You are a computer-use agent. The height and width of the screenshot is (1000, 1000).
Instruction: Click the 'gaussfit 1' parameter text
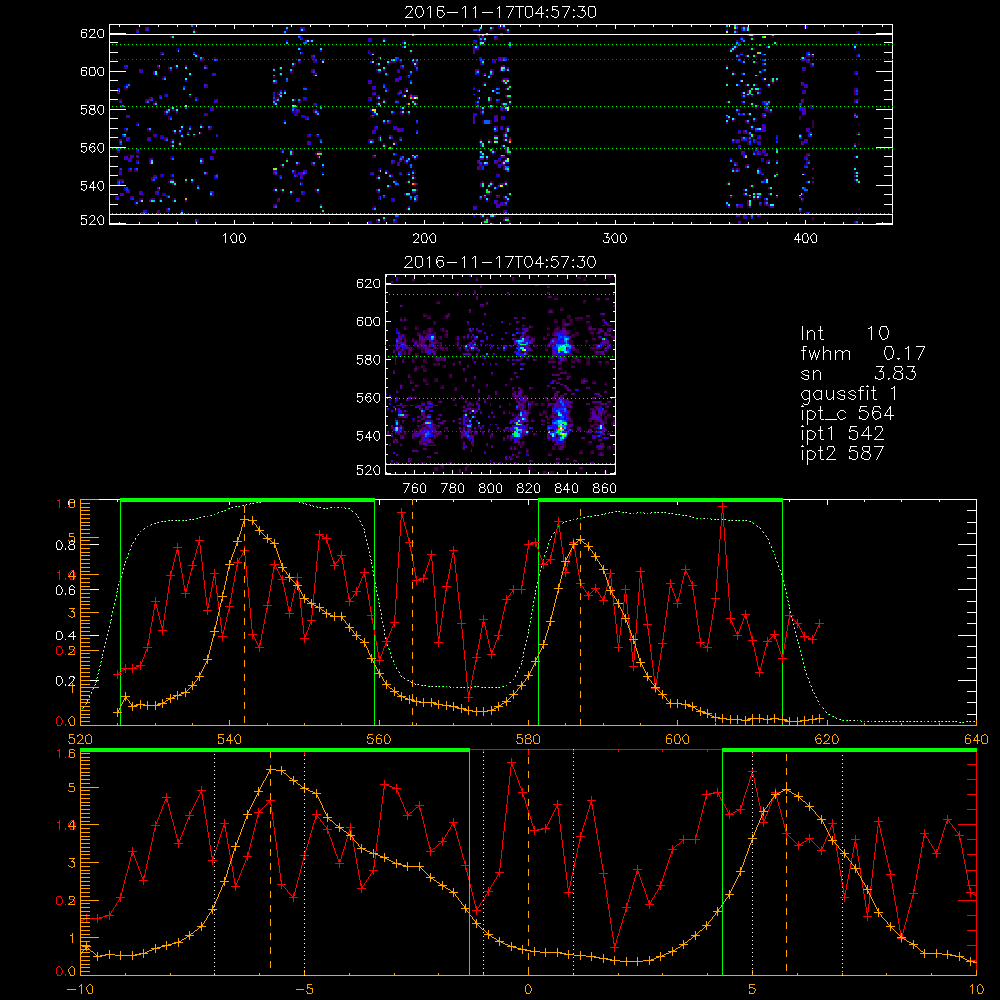click(849, 394)
